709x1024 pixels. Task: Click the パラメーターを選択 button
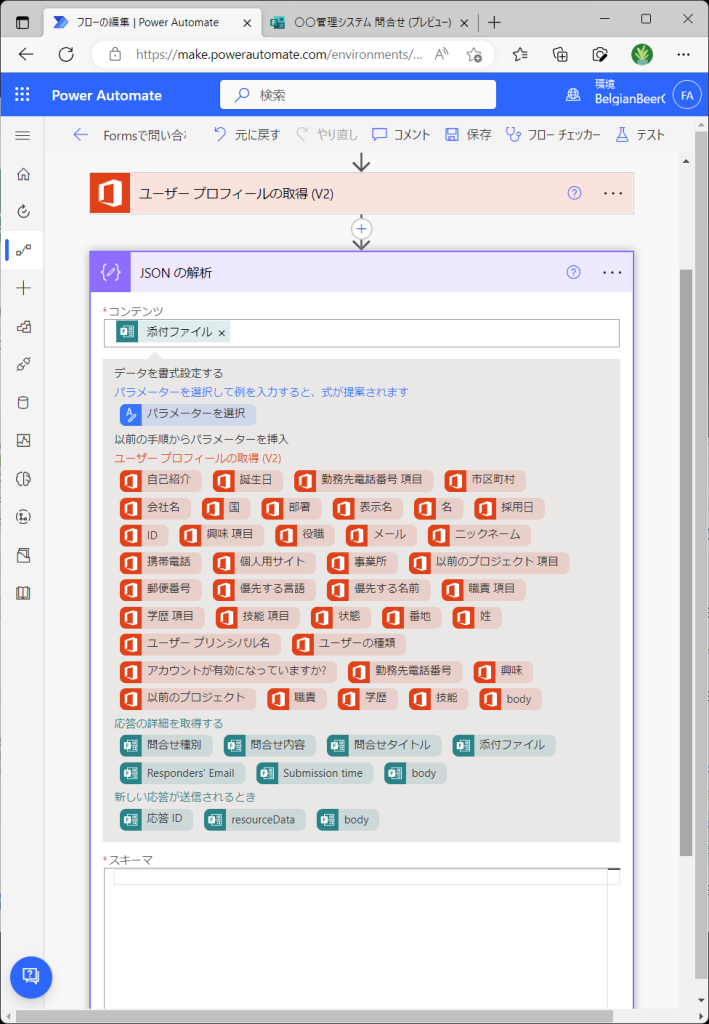click(x=187, y=414)
